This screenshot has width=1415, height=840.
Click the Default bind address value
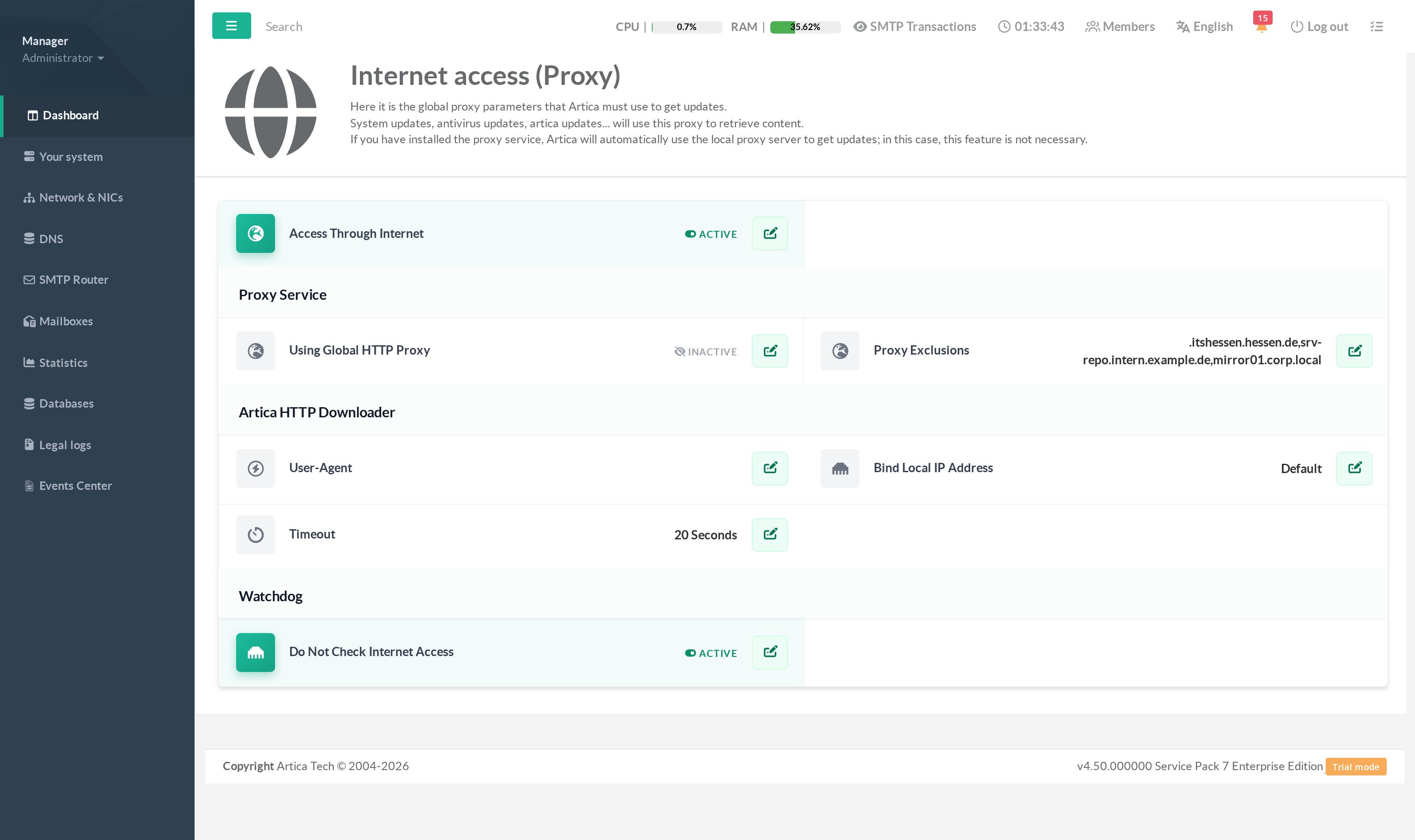tap(1301, 469)
